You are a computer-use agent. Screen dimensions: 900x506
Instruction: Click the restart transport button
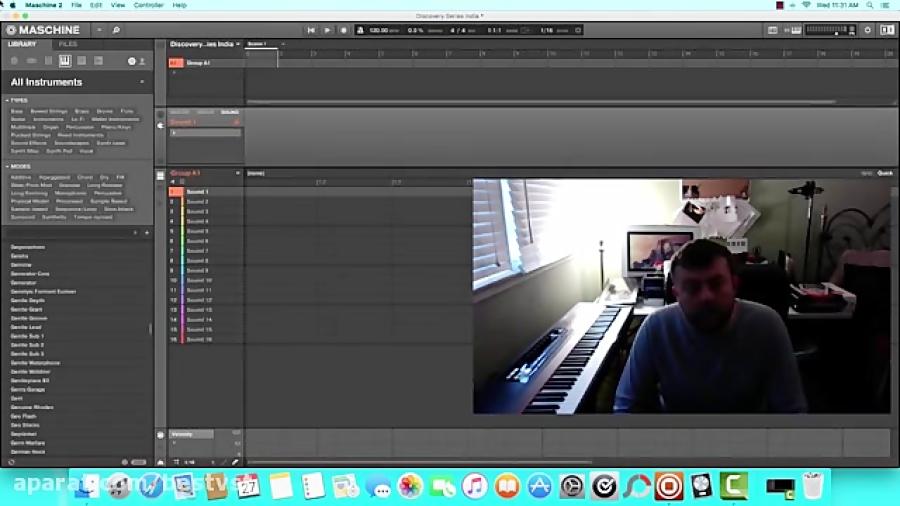311,30
